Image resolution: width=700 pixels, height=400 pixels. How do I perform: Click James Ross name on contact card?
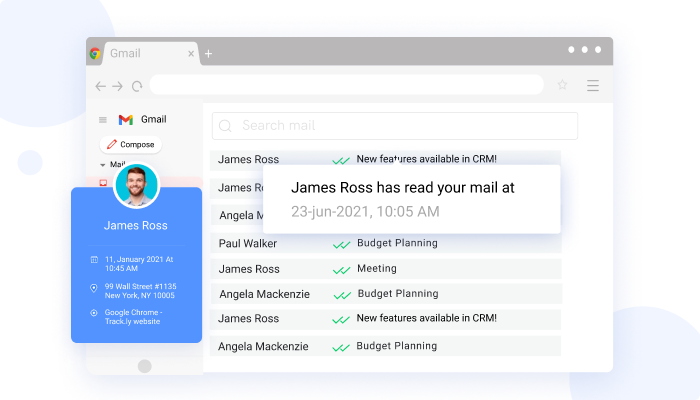click(136, 225)
